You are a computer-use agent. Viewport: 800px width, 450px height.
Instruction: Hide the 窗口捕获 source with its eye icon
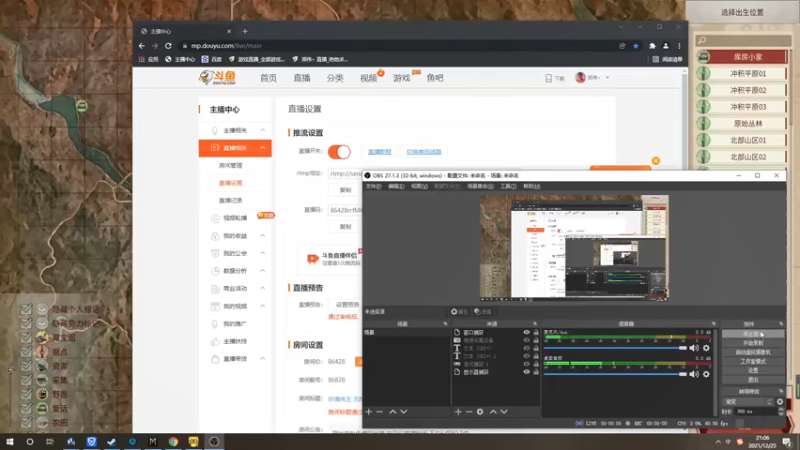pyautogui.click(x=527, y=333)
